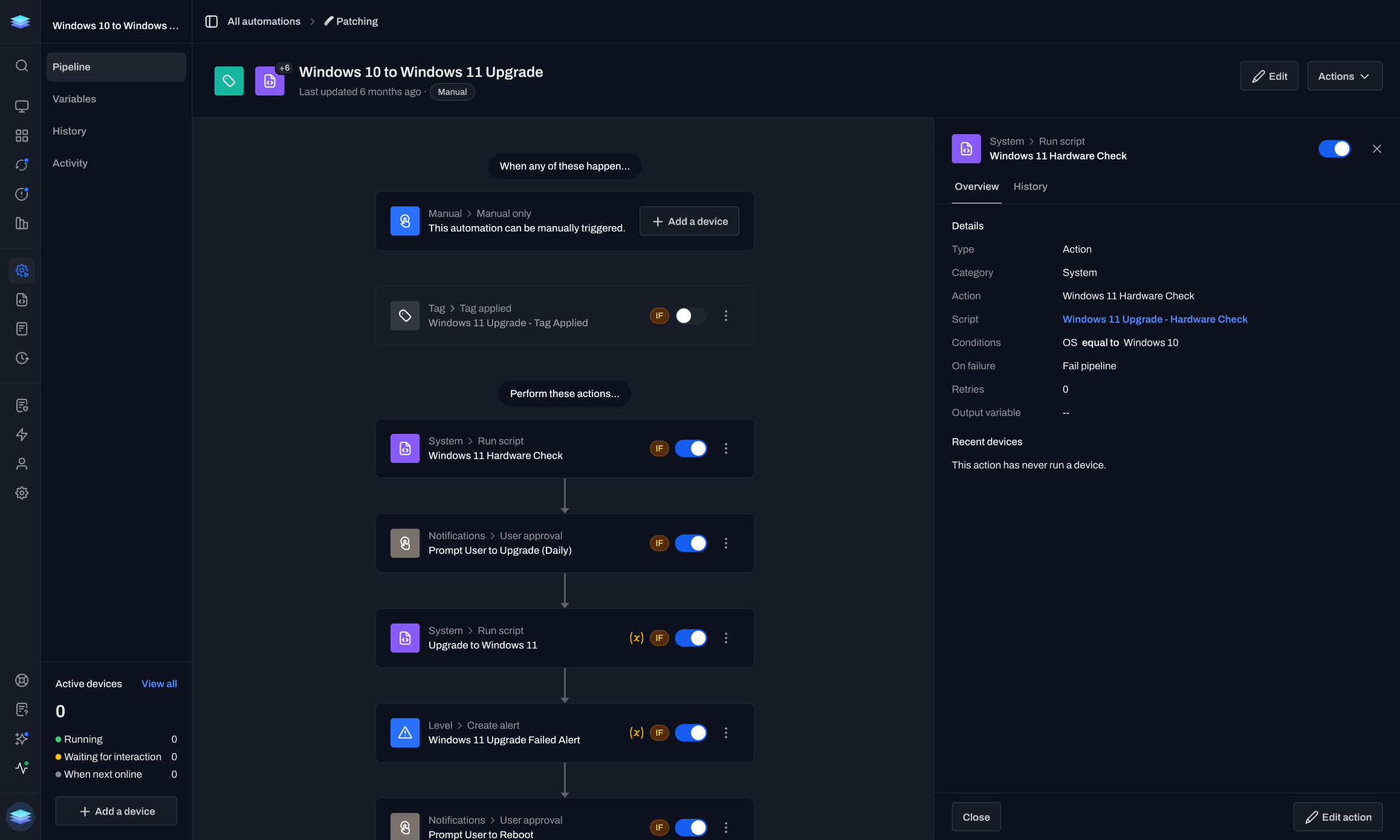Click the Waiting for interaction status row

(x=116, y=757)
